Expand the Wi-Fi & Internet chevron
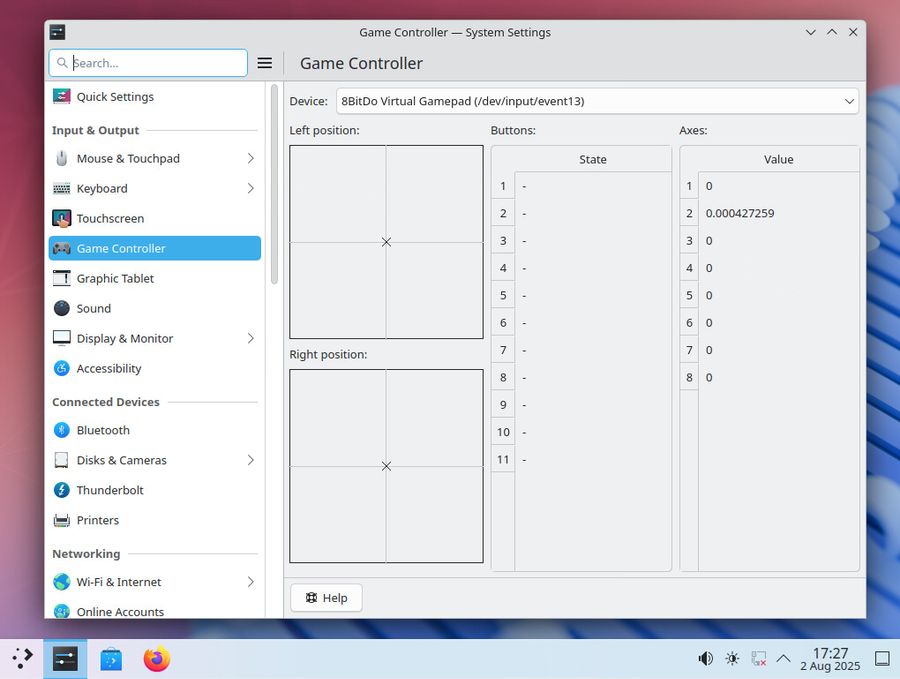 250,582
